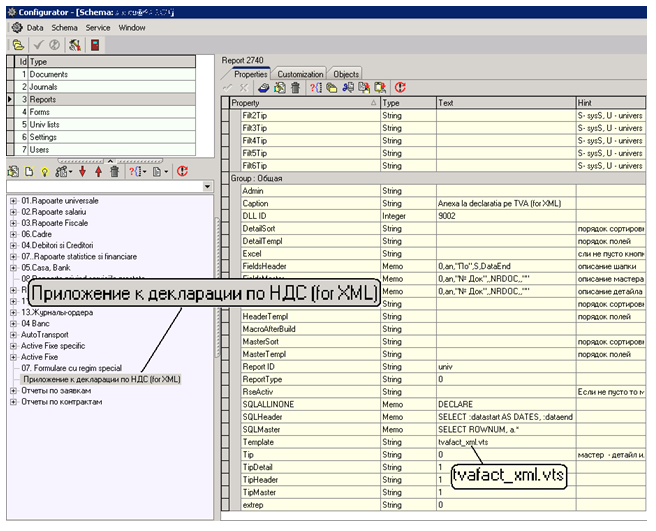Viewport: 656px width, 531px height.
Task: Refresh tree with red circular arrow icon
Action: (182, 171)
